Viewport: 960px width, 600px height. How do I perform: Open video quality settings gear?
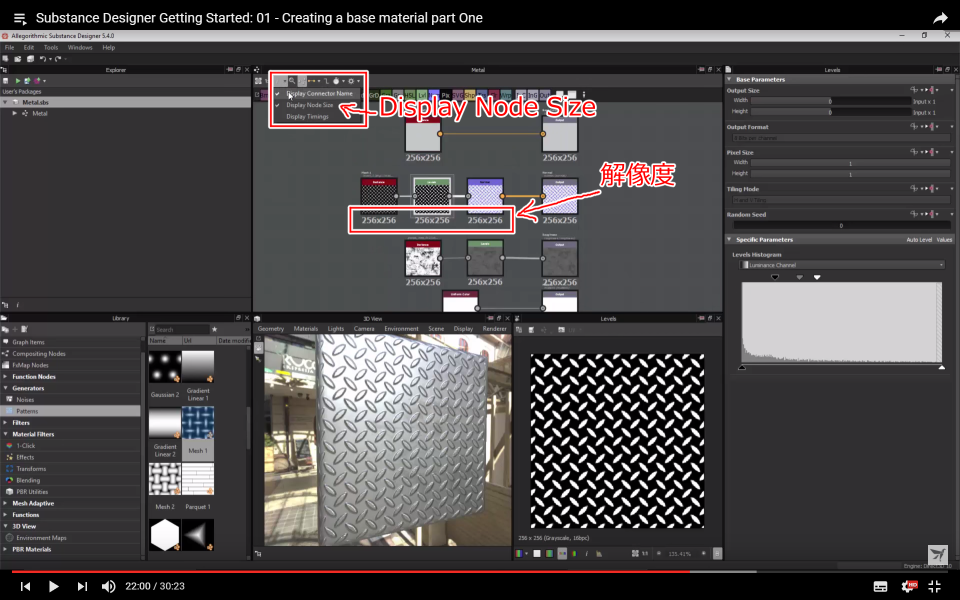click(x=908, y=587)
